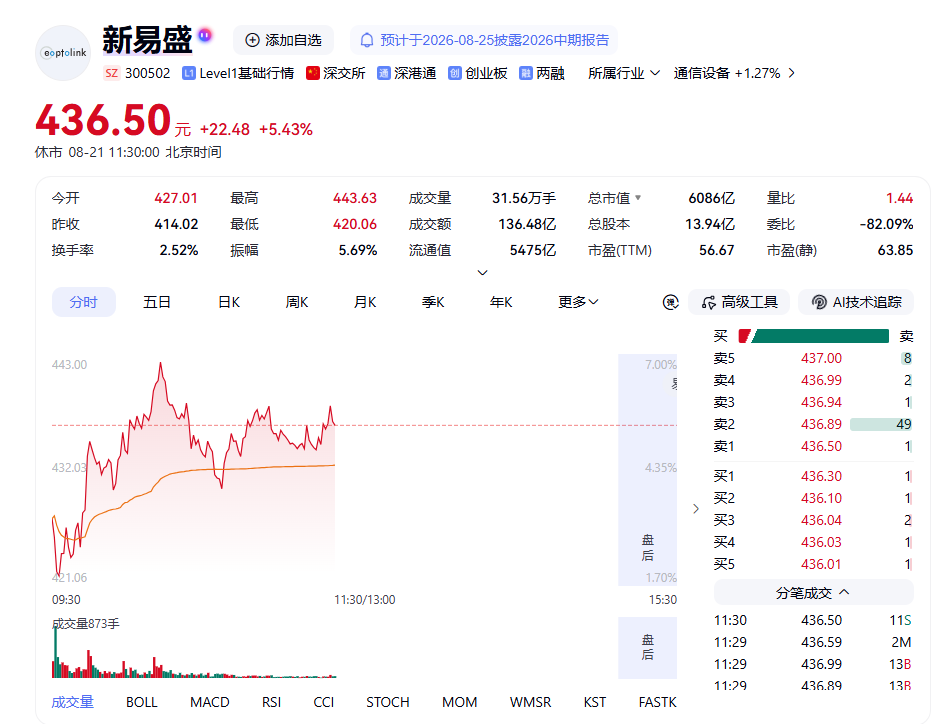Select FASTK indicator
932x724 pixels.
click(657, 702)
